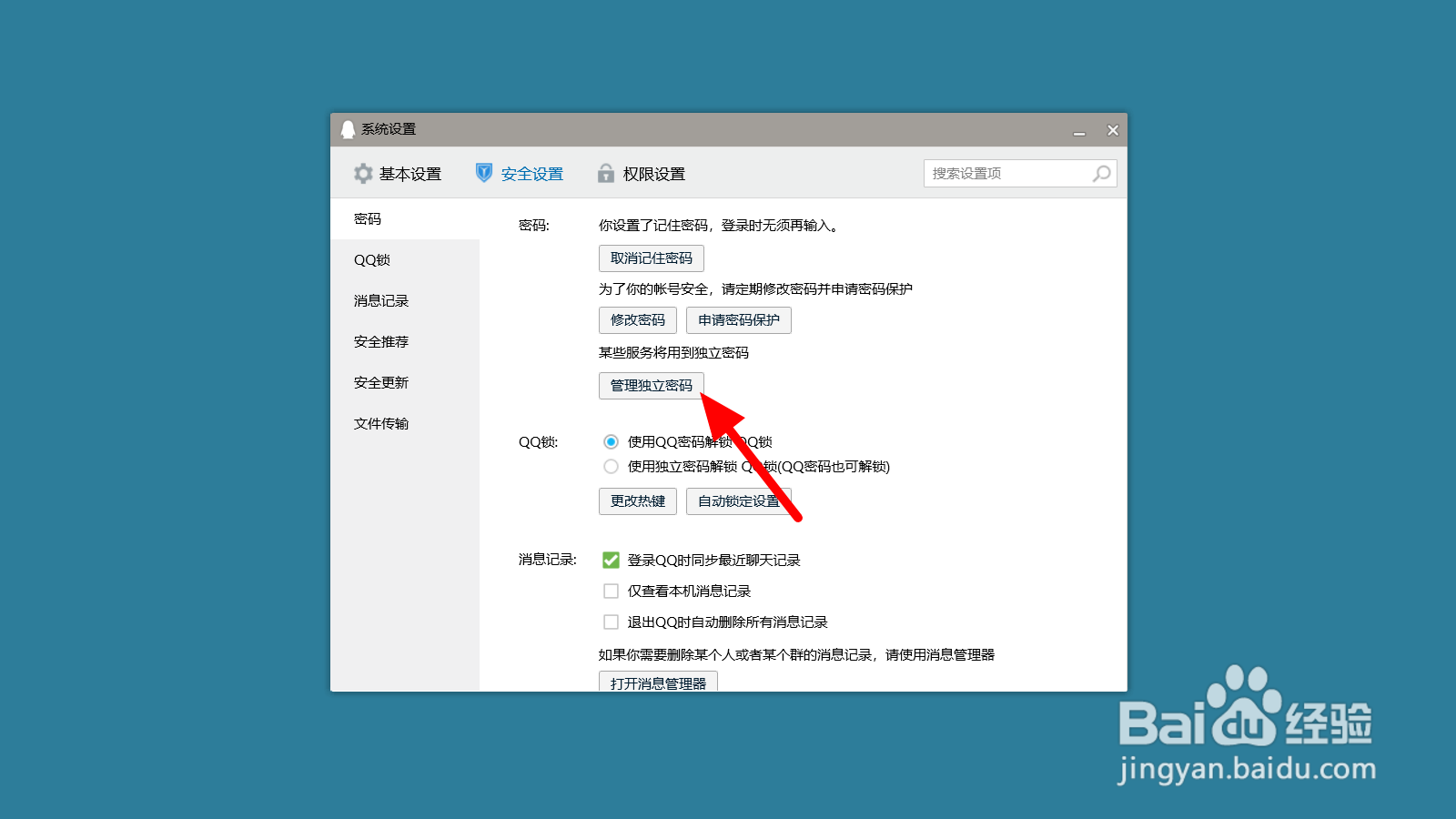Click the lock icon beside 权限设置
The height and width of the screenshot is (819, 1456).
(606, 173)
